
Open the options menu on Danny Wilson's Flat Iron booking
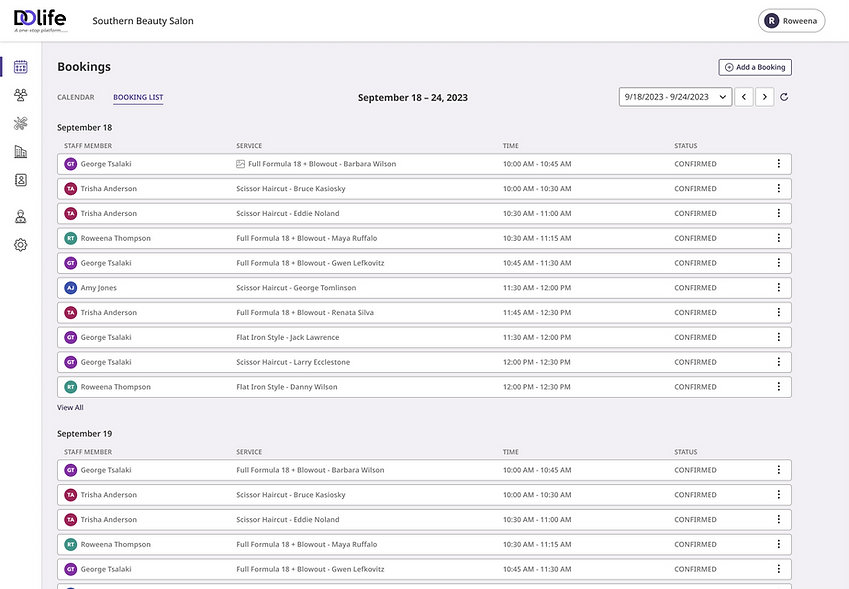(778, 386)
